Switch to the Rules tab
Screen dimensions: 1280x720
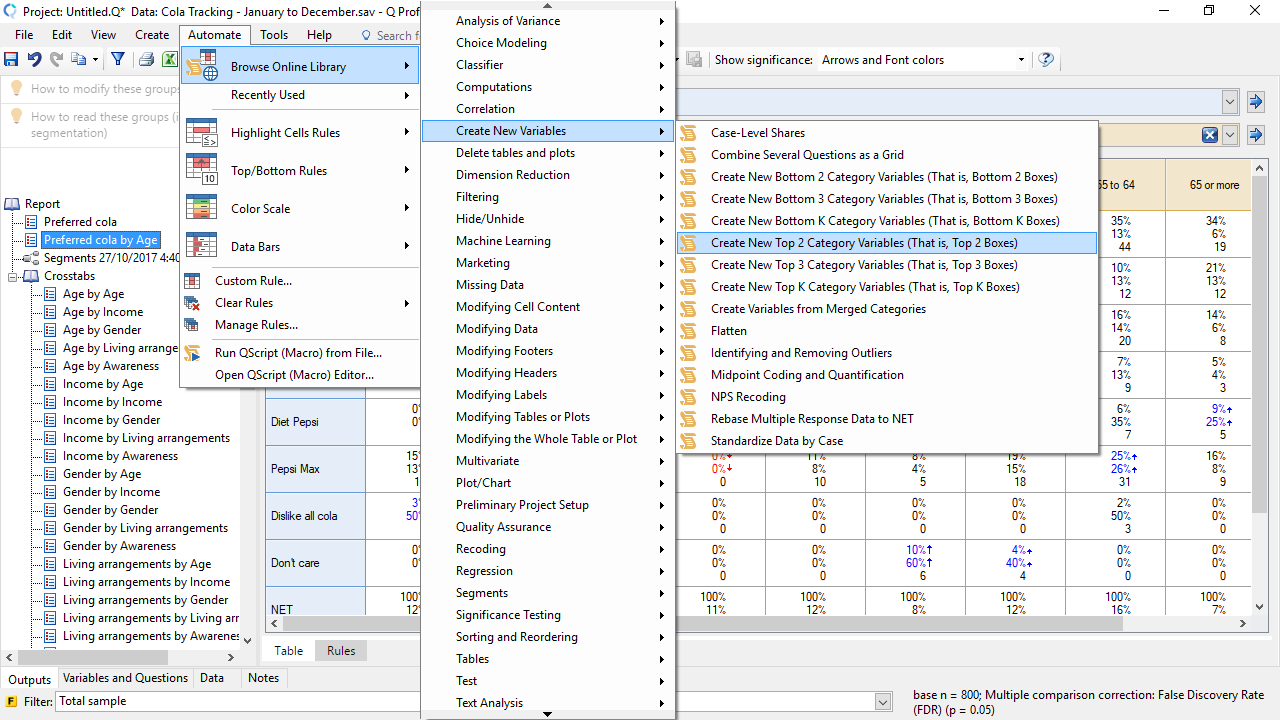(341, 650)
